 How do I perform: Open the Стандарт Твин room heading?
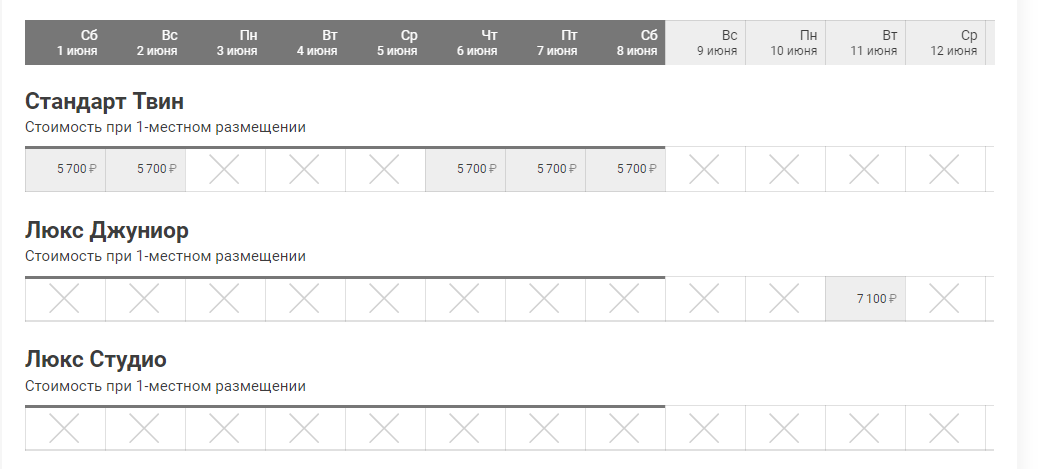click(105, 102)
